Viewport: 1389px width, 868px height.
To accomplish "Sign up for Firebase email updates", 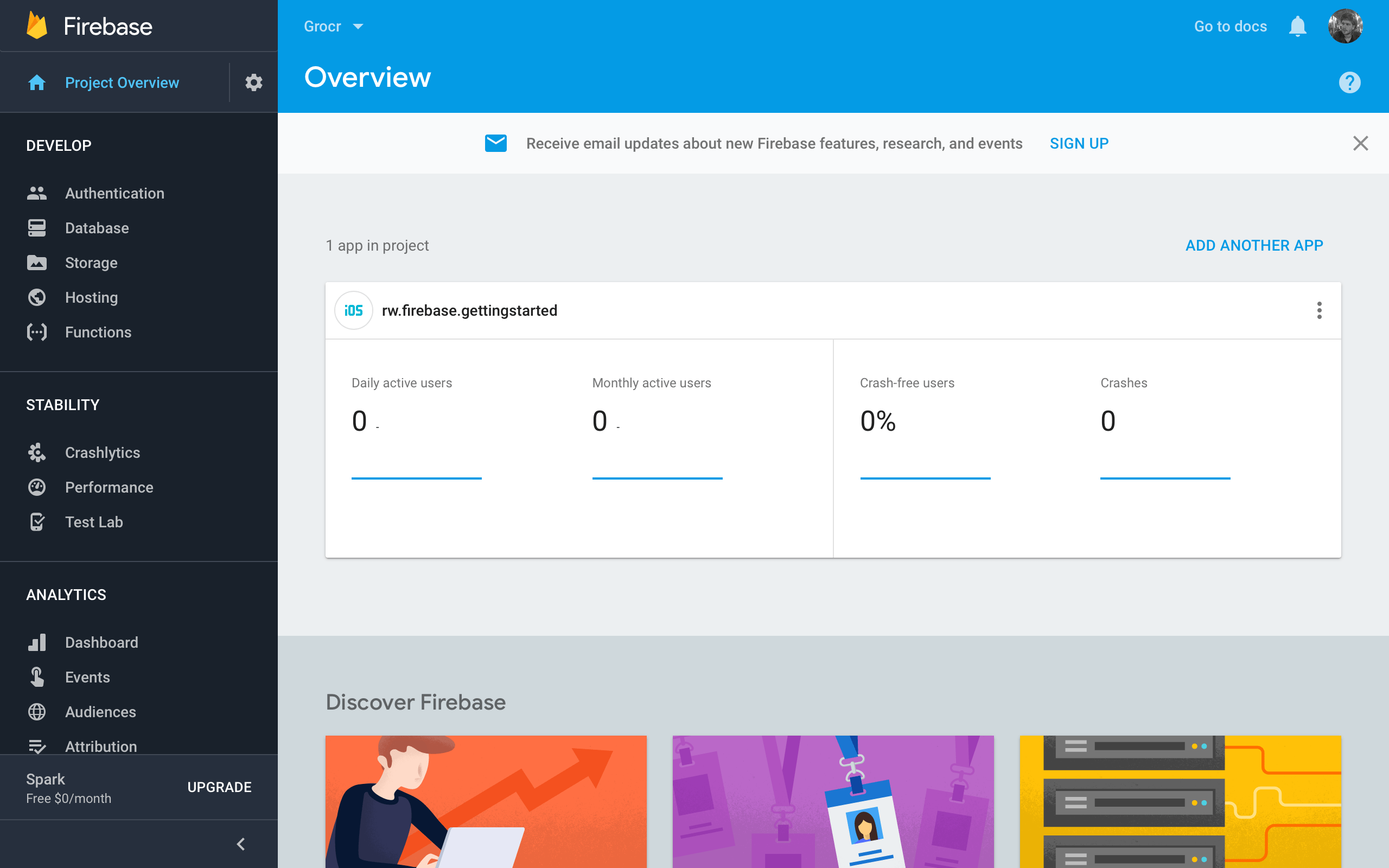I will [x=1079, y=143].
